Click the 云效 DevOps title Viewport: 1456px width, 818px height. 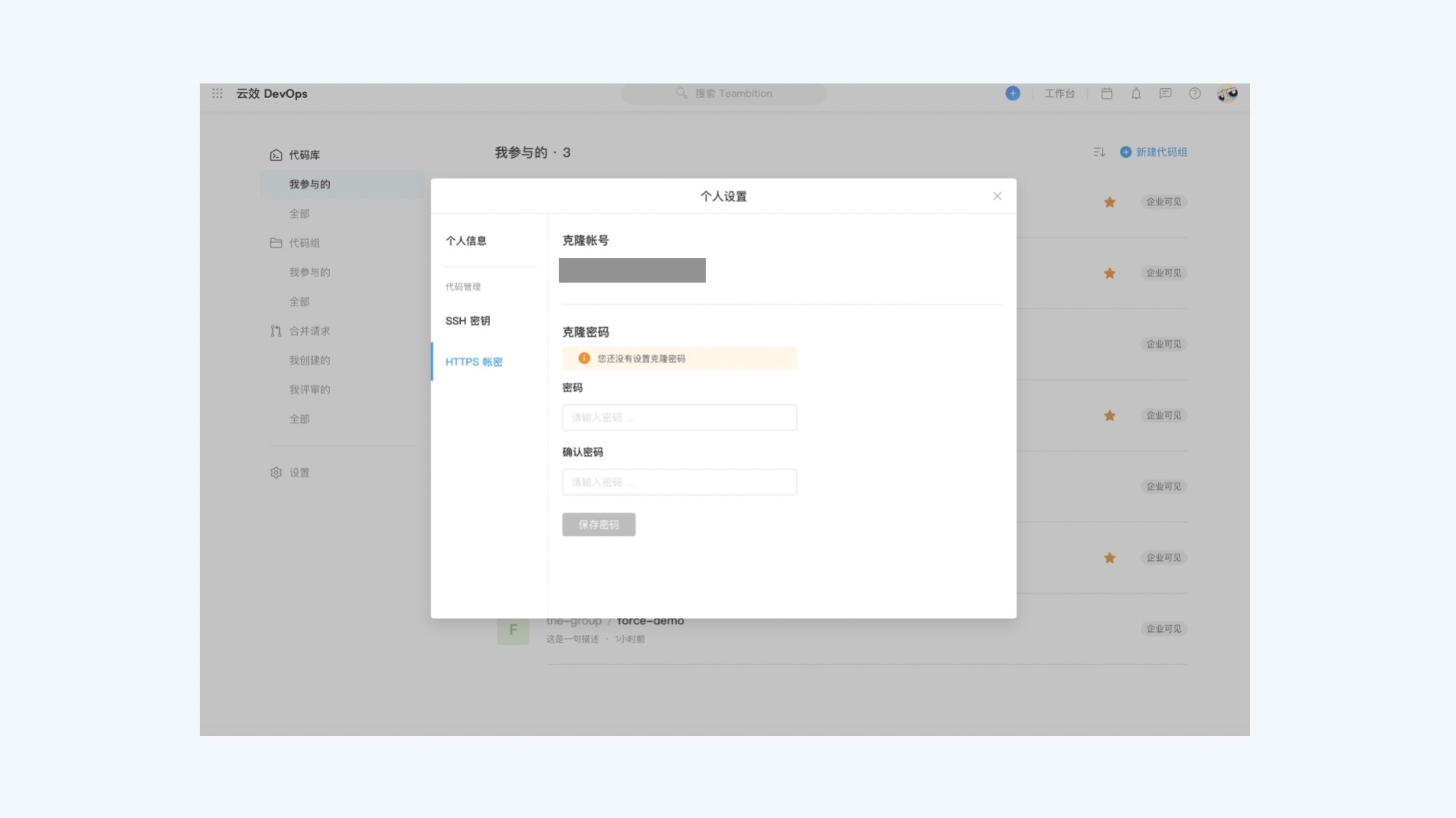tap(272, 93)
